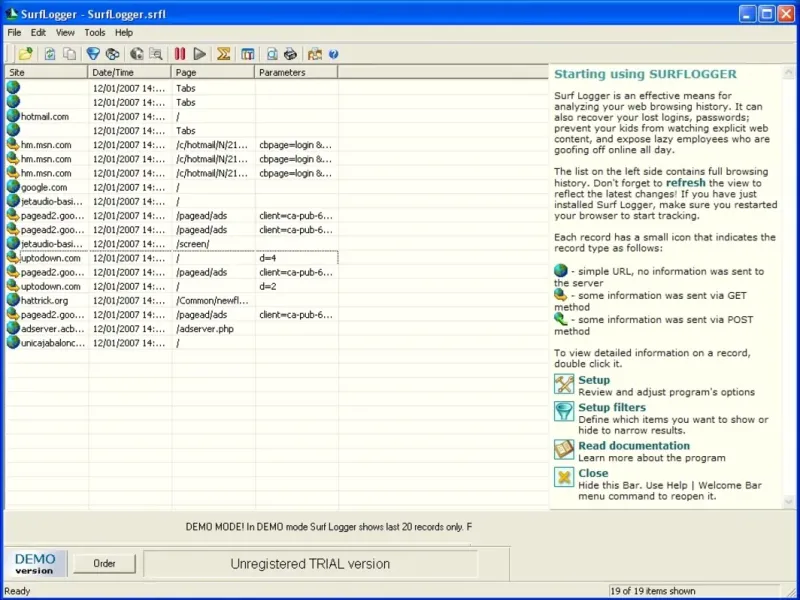Click the blue help question mark icon
Image resolution: width=800 pixels, height=600 pixels.
pos(334,54)
